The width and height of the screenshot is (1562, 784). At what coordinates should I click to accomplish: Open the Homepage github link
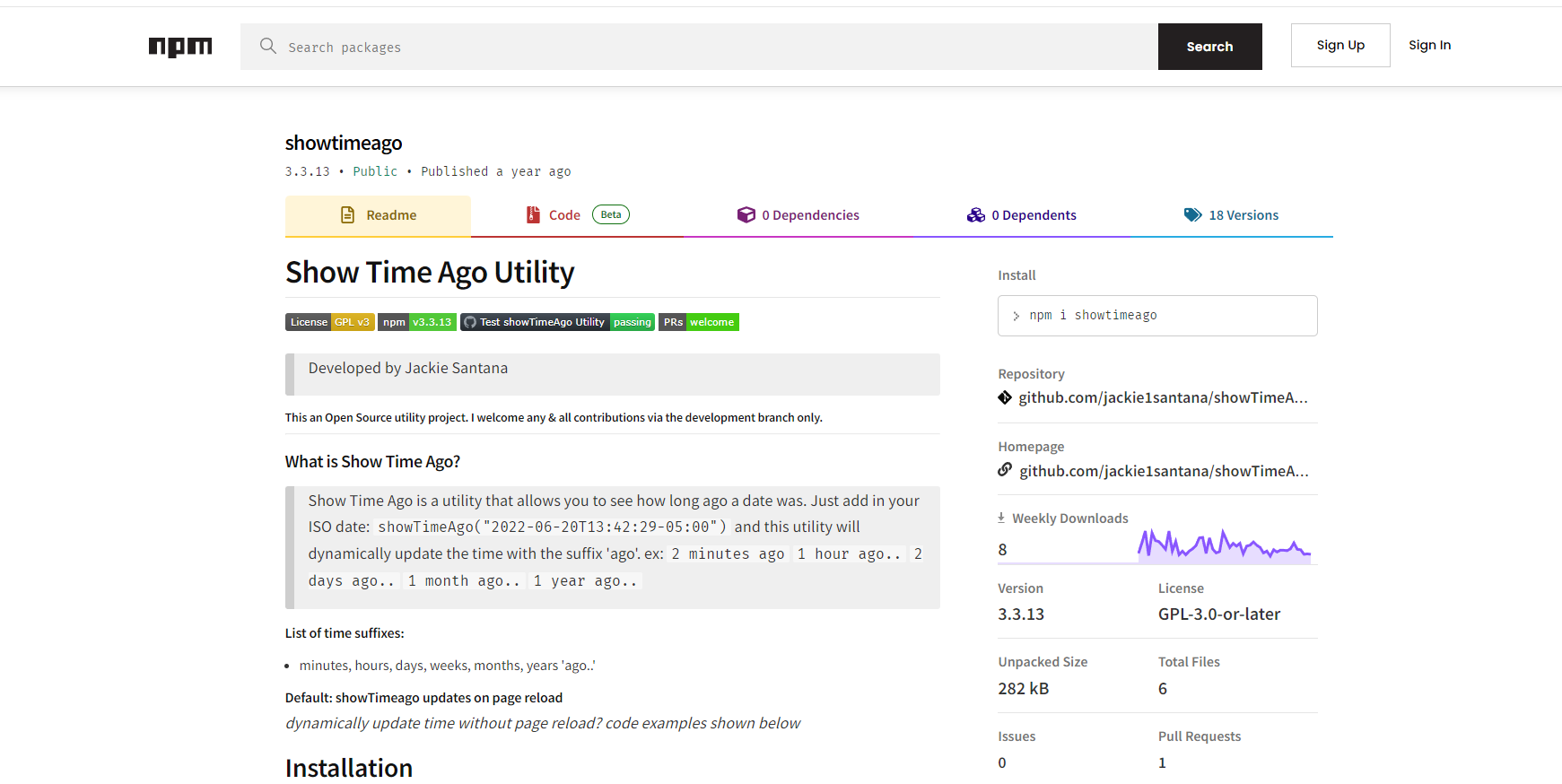pyautogui.click(x=1164, y=471)
